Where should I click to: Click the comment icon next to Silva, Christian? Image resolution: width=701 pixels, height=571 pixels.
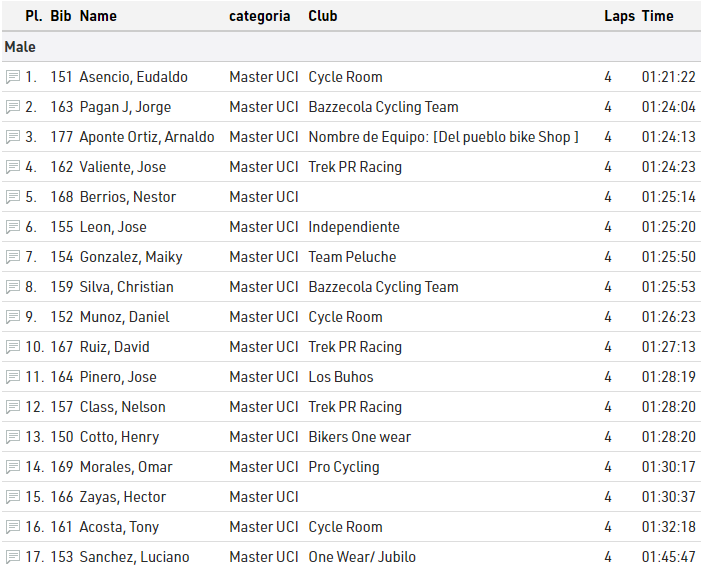point(13,287)
